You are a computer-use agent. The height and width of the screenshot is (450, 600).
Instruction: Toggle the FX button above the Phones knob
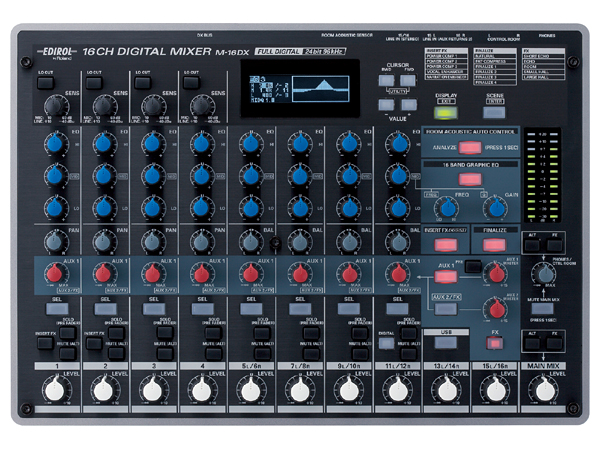tap(554, 245)
